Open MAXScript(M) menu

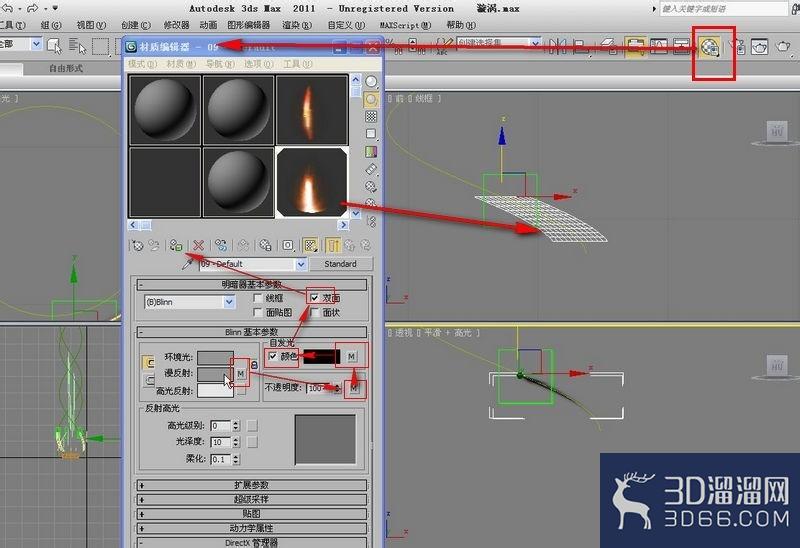pos(406,25)
